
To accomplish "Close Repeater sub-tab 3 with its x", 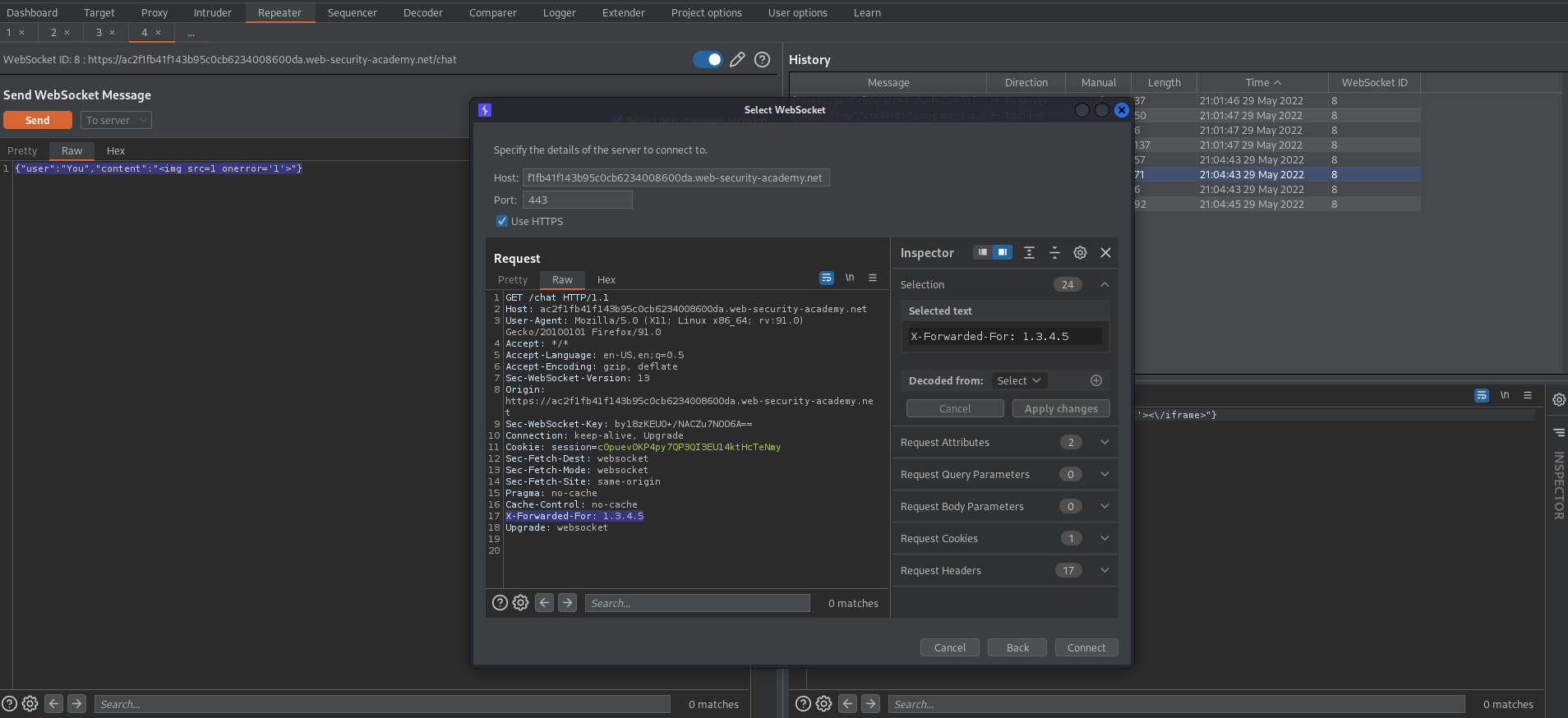I will click(x=112, y=32).
